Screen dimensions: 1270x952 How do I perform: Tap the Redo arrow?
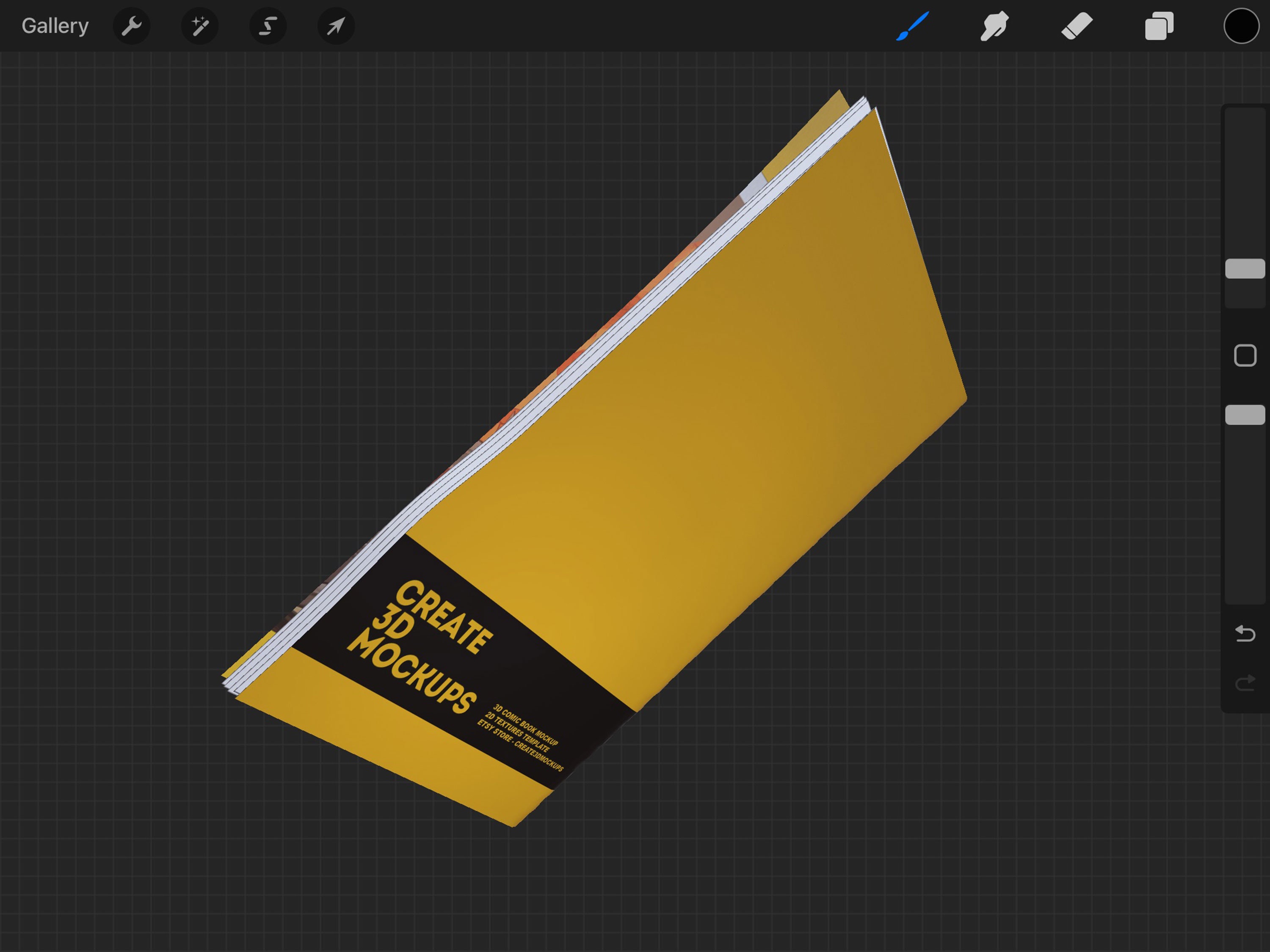tap(1245, 683)
